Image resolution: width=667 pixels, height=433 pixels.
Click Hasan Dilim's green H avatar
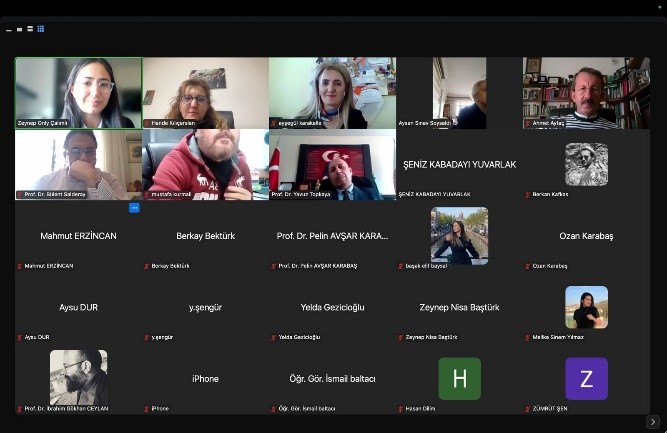459,378
